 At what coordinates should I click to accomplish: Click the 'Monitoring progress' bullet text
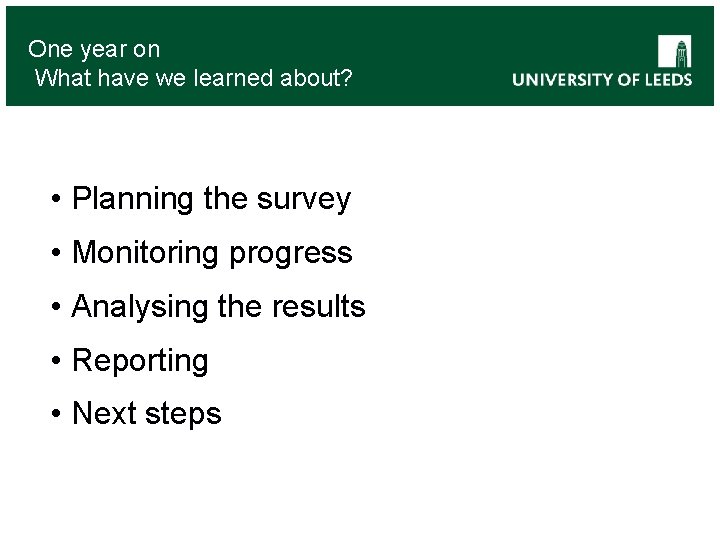tap(212, 252)
